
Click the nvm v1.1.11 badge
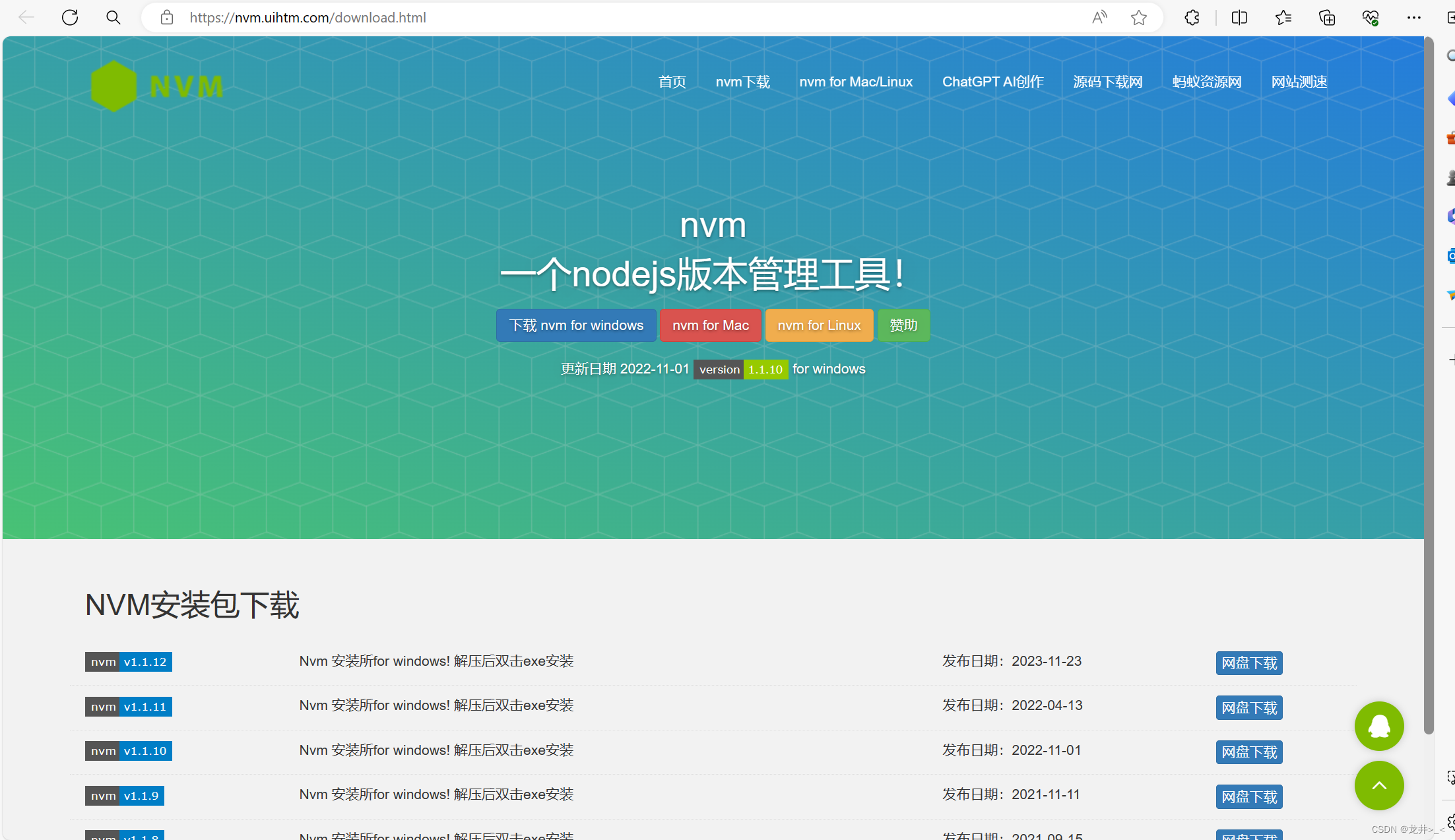click(x=129, y=707)
